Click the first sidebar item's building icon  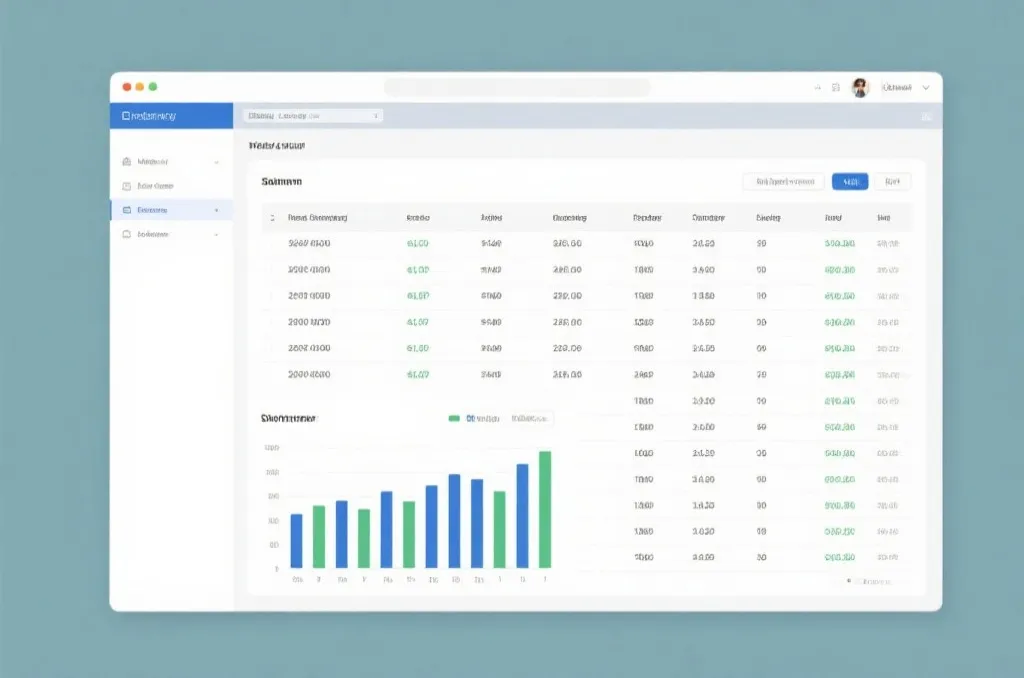(127, 161)
